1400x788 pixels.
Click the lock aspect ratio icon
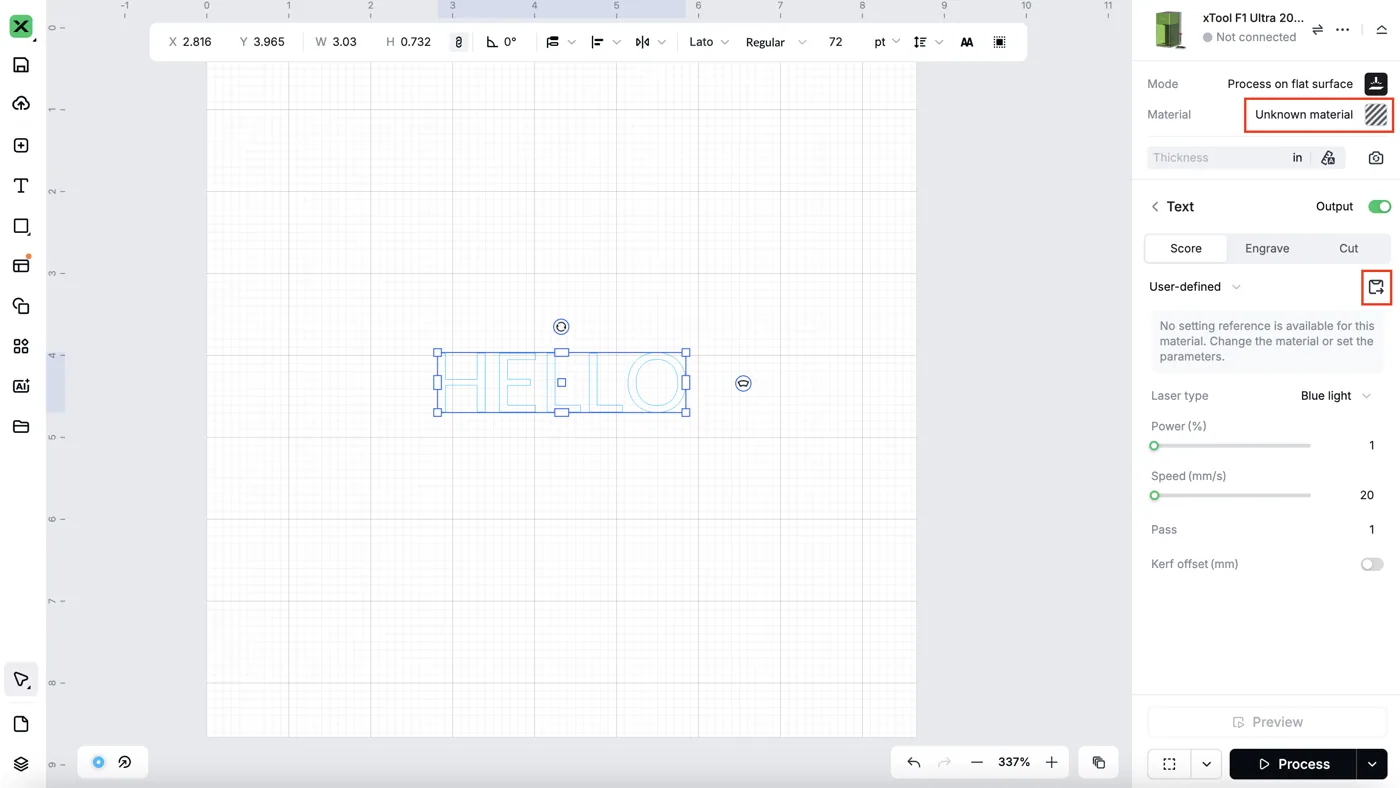[459, 42]
